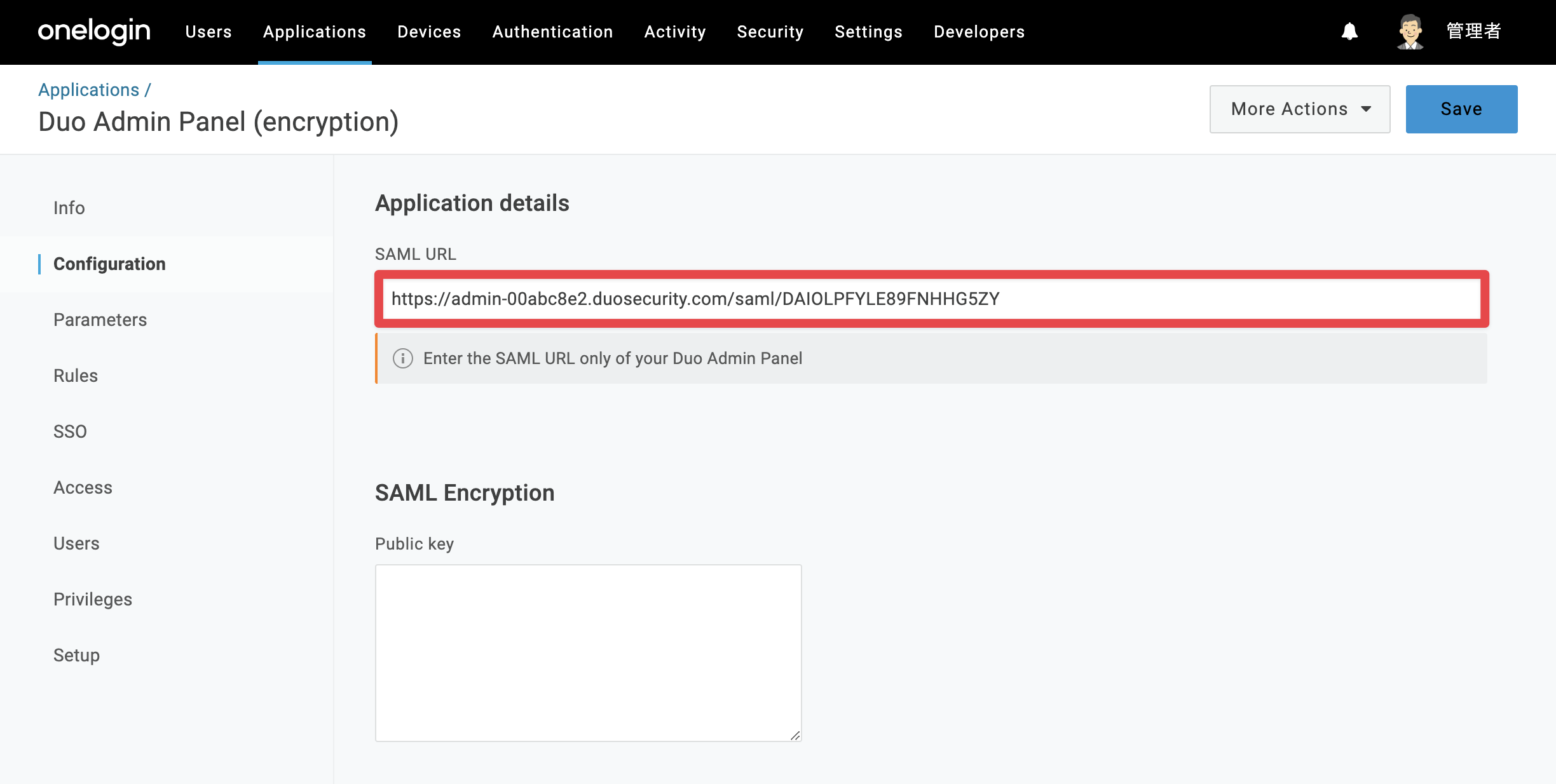Click into the Public key textarea
The width and height of the screenshot is (1556, 784).
tap(589, 653)
